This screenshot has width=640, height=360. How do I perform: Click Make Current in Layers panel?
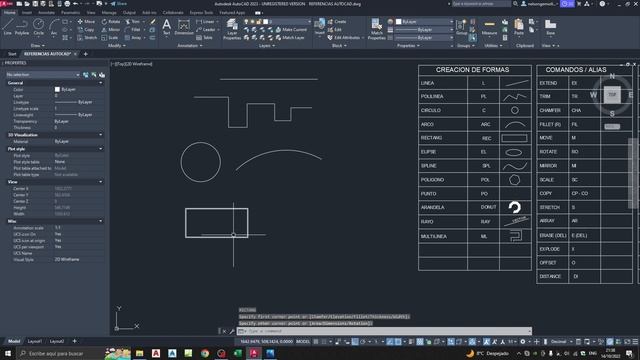291,29
